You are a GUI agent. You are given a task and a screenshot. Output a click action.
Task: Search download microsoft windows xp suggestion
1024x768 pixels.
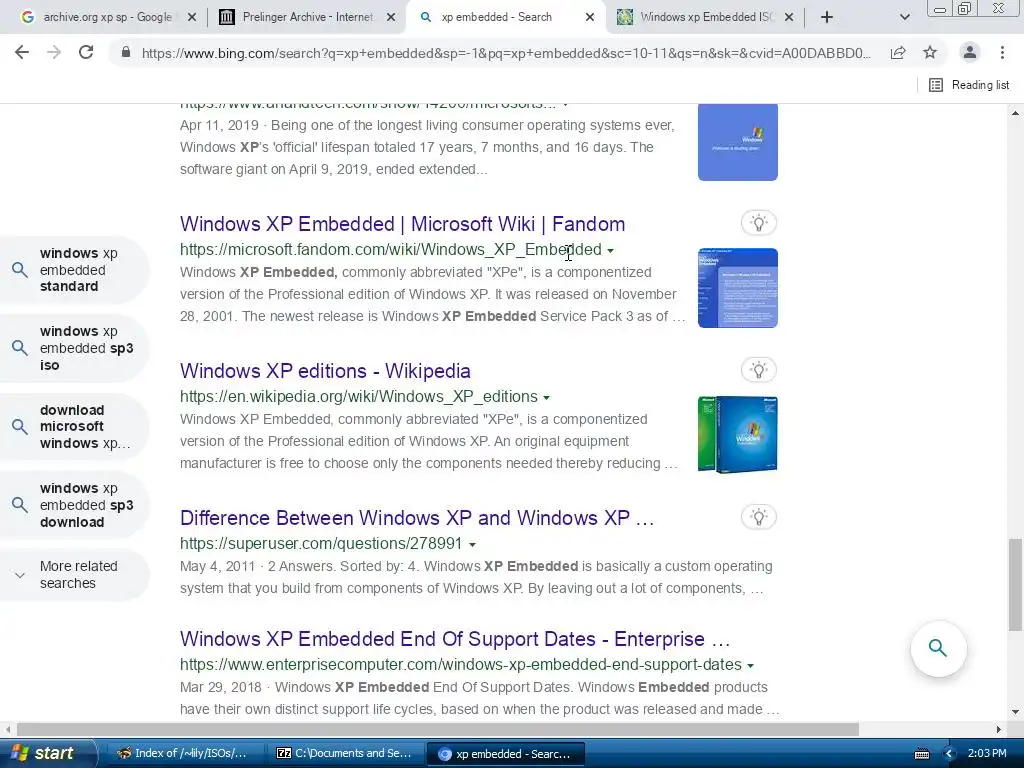click(x=73, y=426)
